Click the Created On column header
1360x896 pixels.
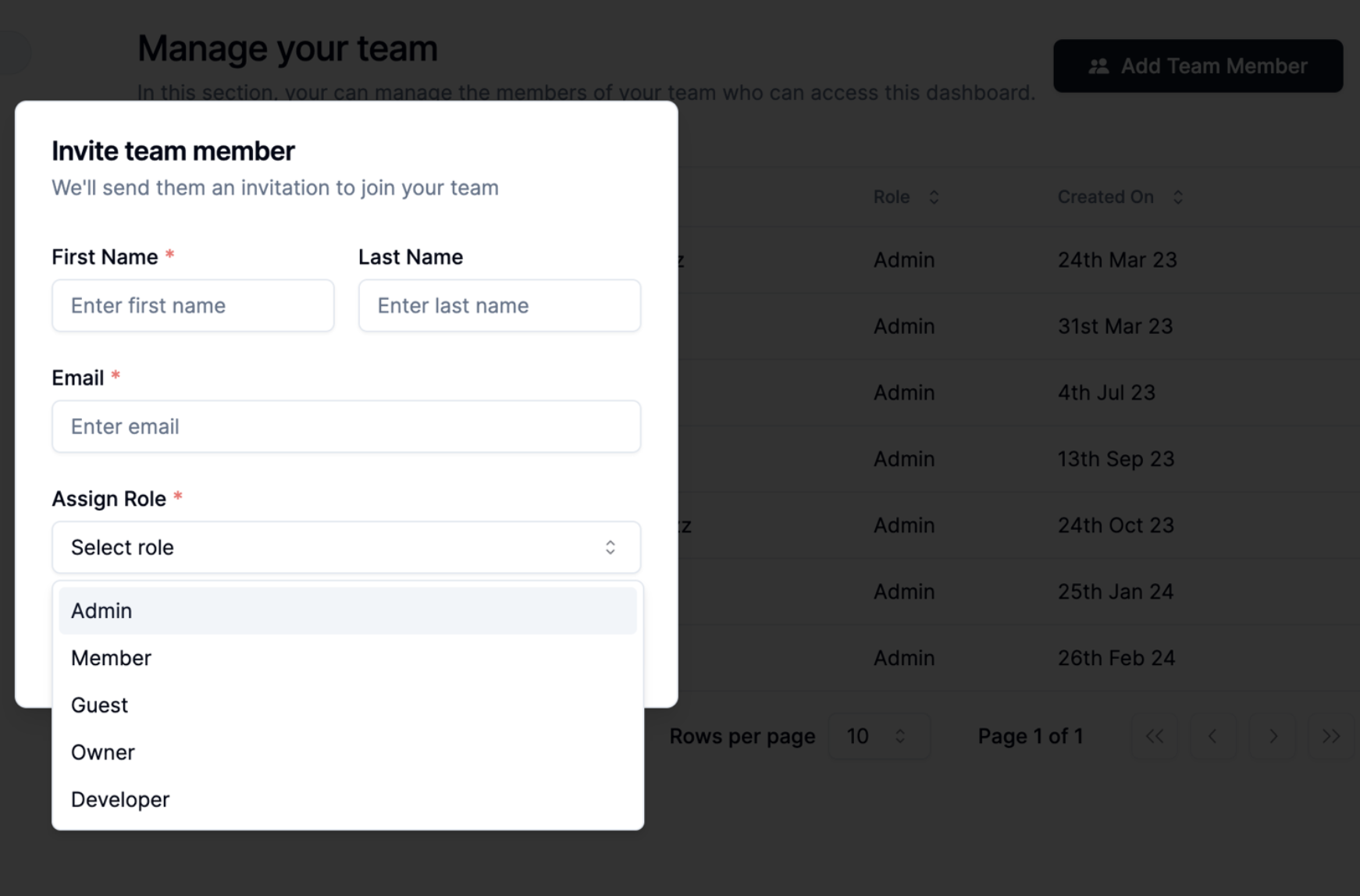click(1105, 197)
